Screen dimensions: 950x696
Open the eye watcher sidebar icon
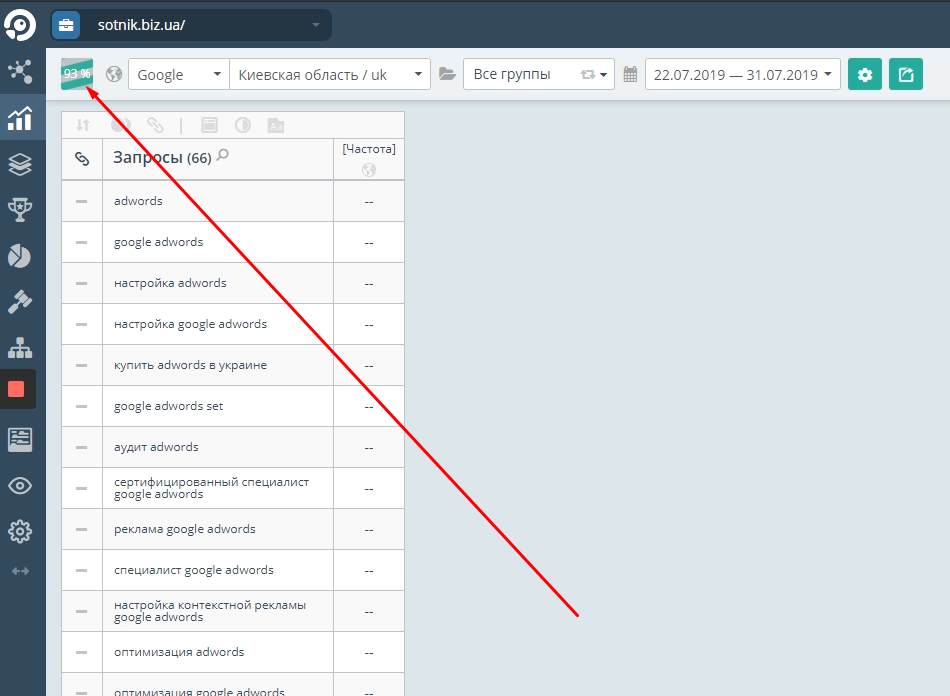[20, 486]
